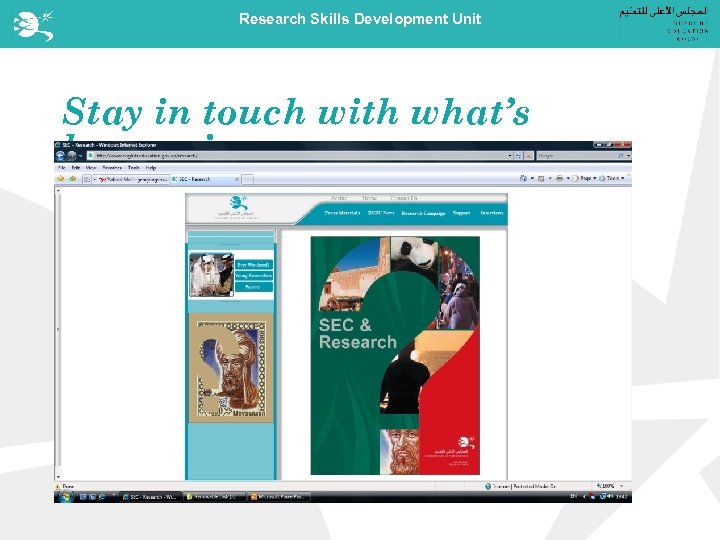Click the Arabic link on SEC page
The height and width of the screenshot is (540, 720).
tap(339, 198)
